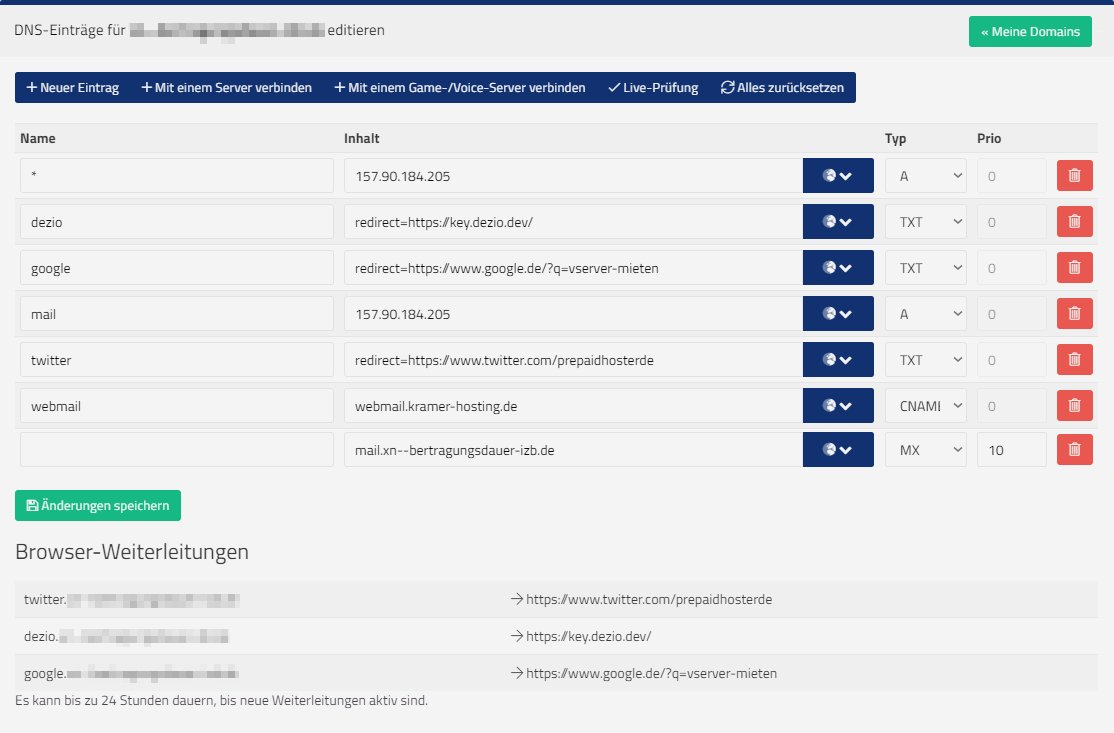Edit content redirect=https://key.dezio.dev/
Image resolution: width=1114 pixels, height=733 pixels.
tap(573, 222)
